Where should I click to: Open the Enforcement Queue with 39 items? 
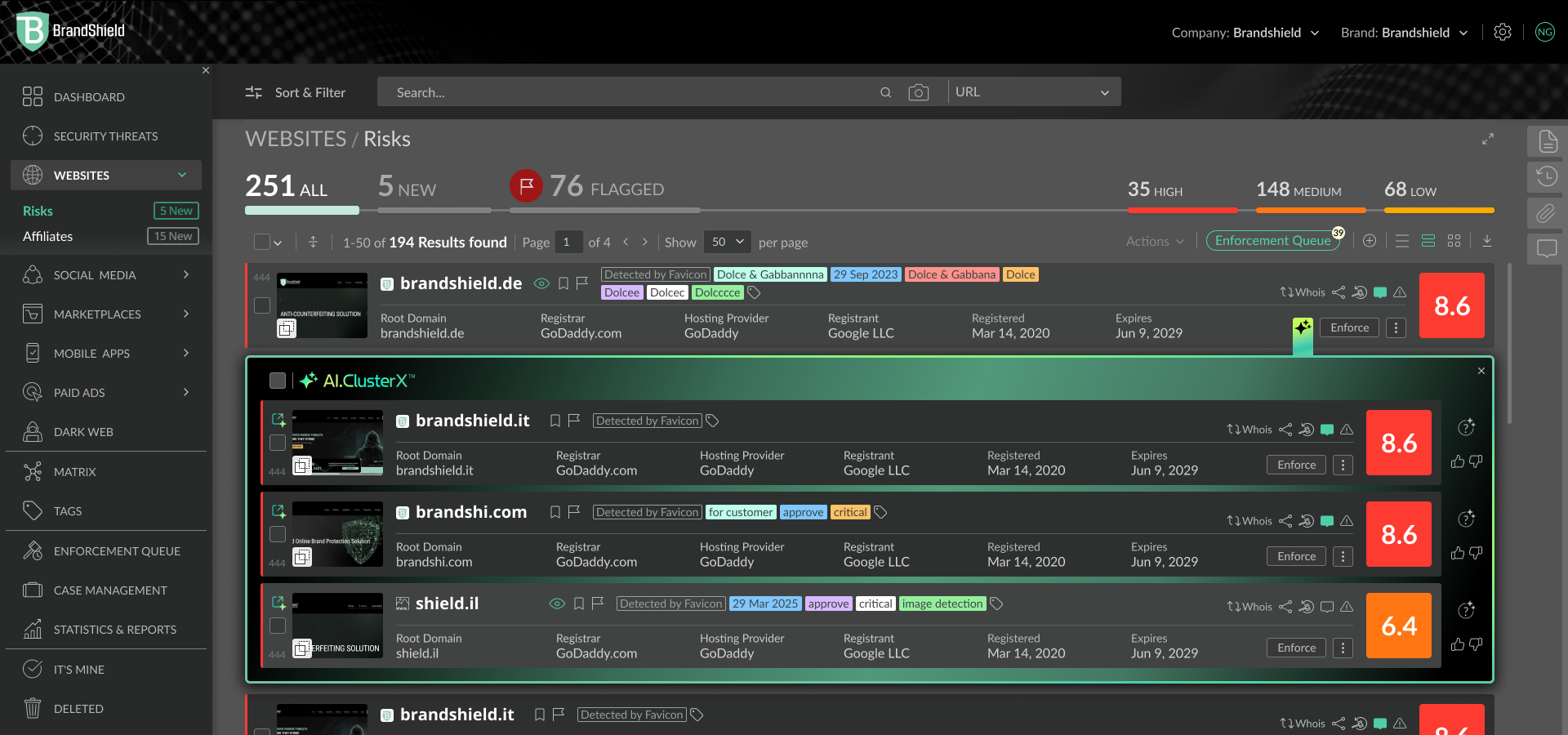click(x=1272, y=241)
